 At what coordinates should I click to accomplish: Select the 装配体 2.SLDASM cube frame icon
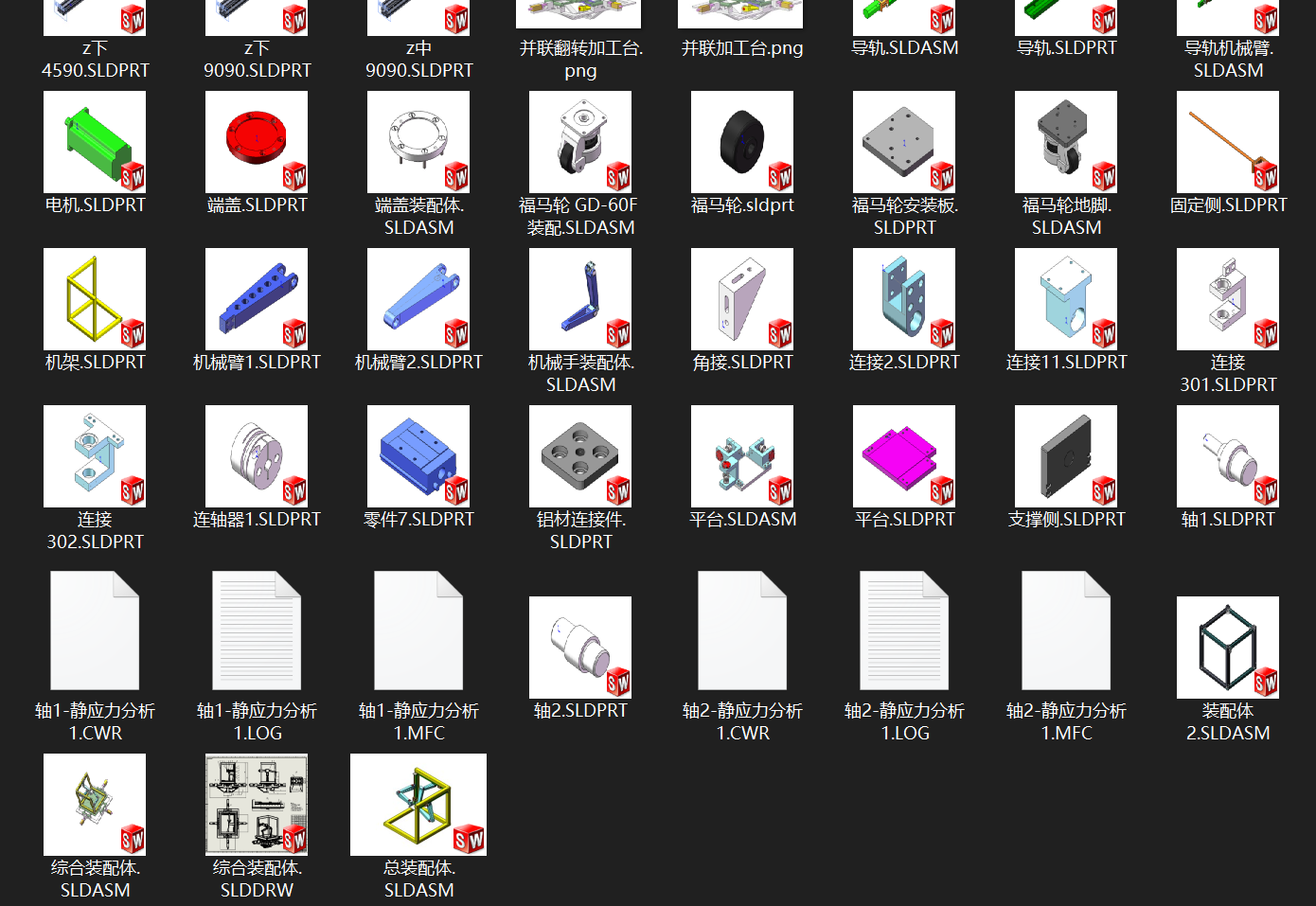[x=1228, y=648]
